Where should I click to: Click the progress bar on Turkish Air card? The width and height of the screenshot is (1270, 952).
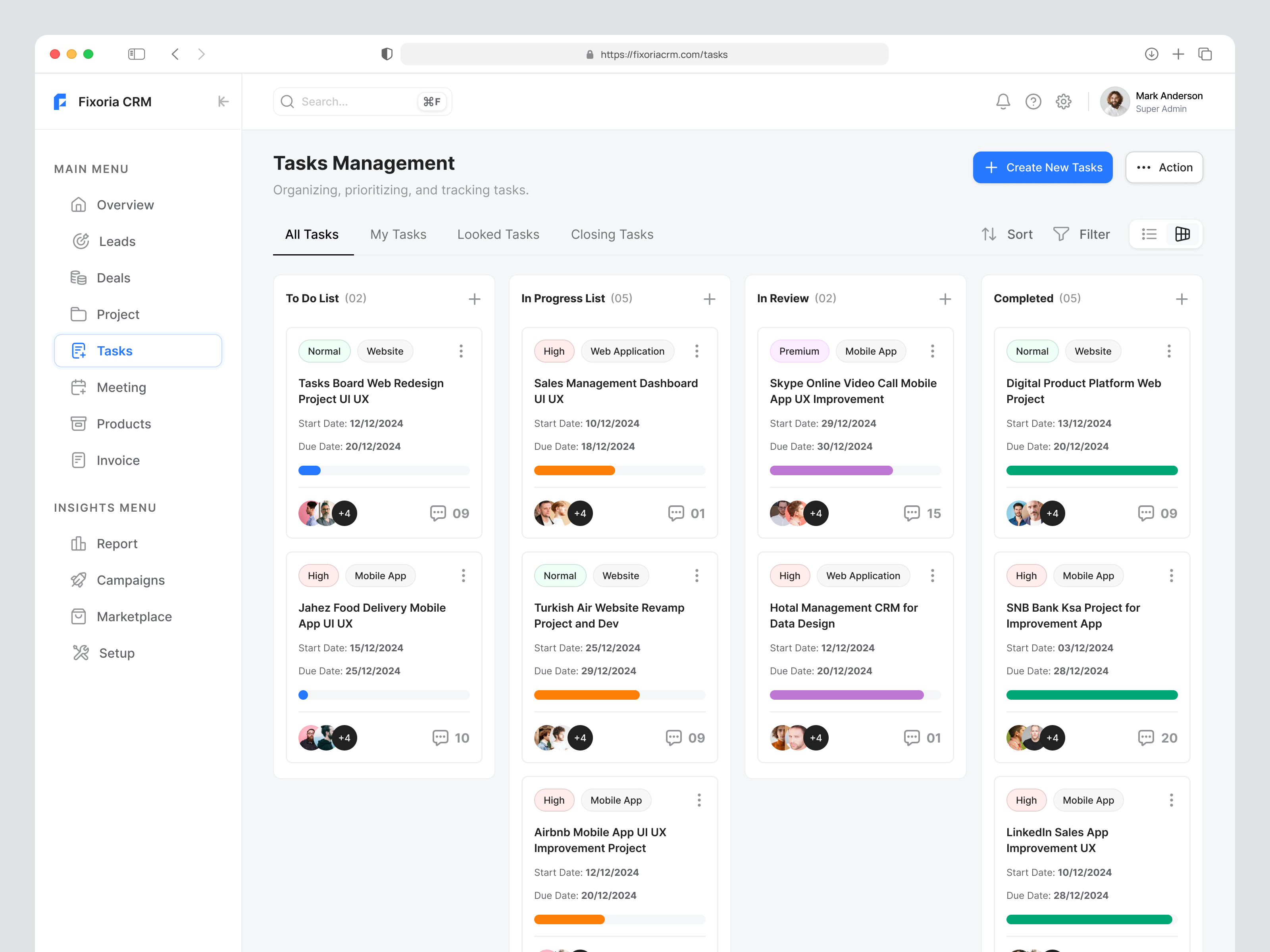(620, 695)
